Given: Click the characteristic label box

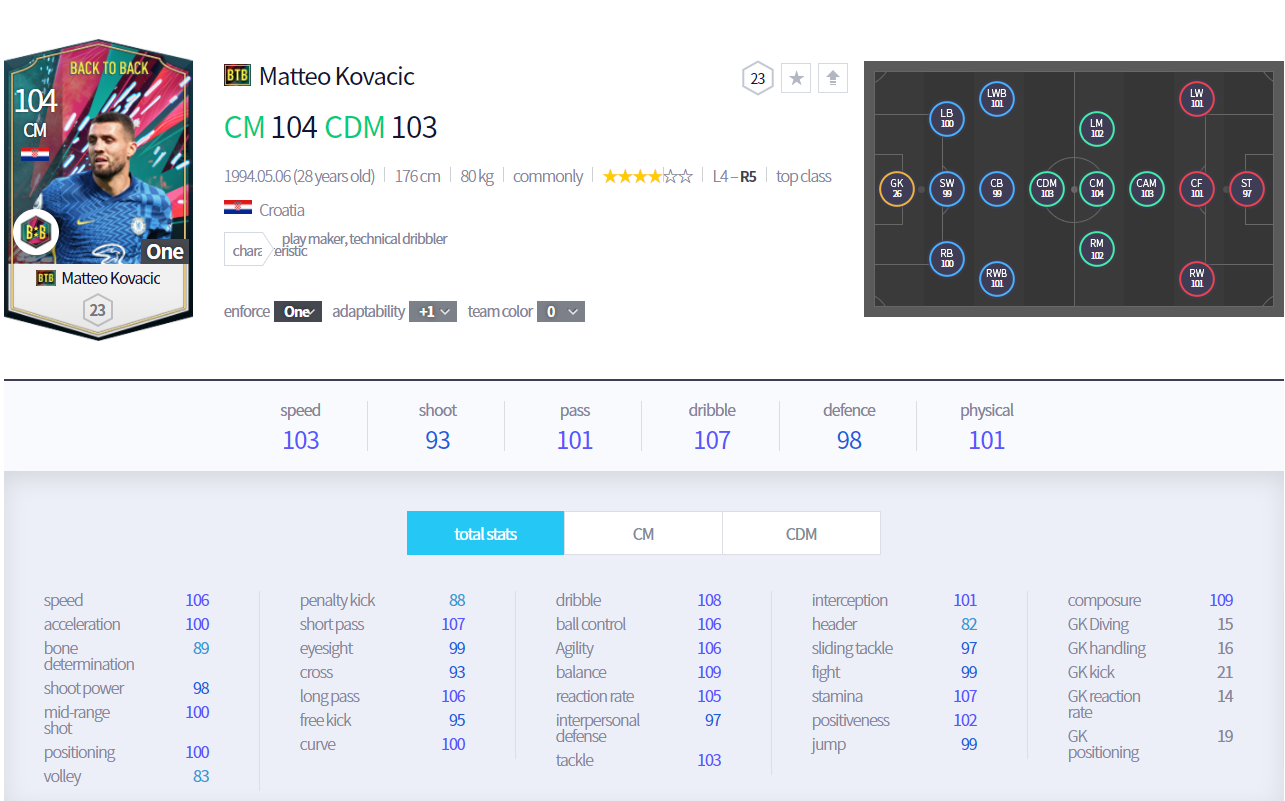Looking at the screenshot, I should 247,250.
